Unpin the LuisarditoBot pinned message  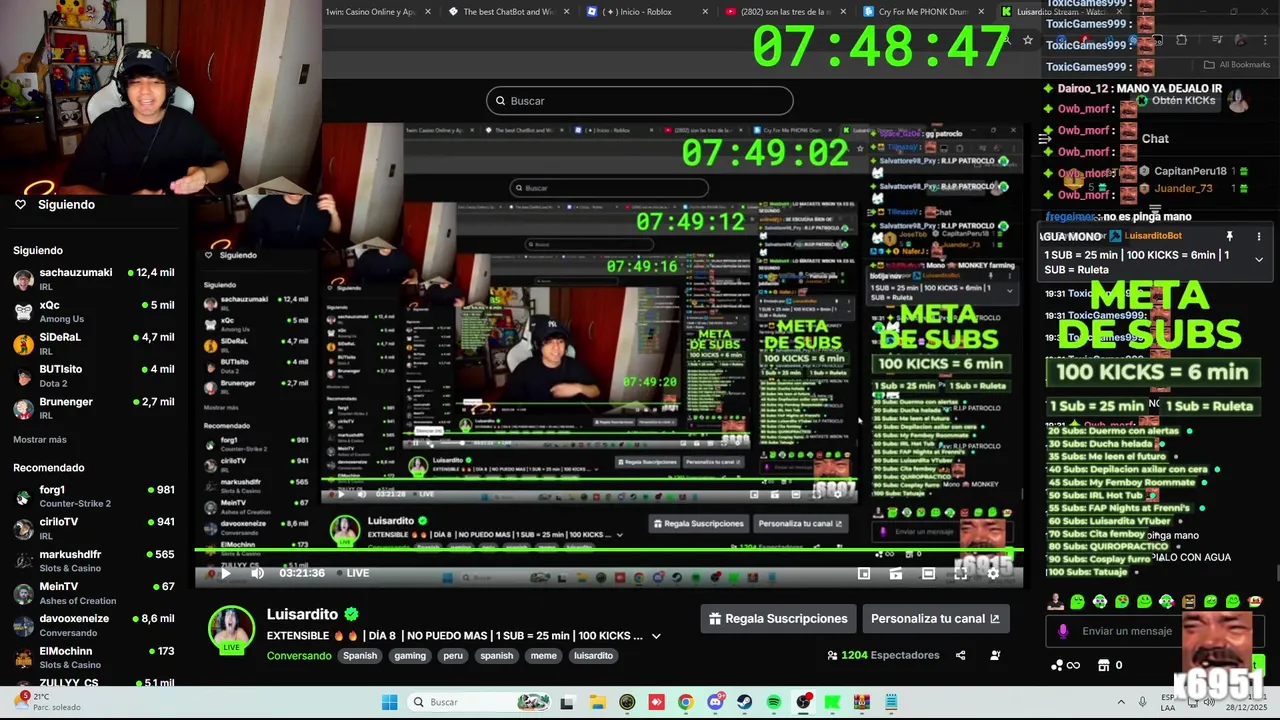pos(1230,236)
